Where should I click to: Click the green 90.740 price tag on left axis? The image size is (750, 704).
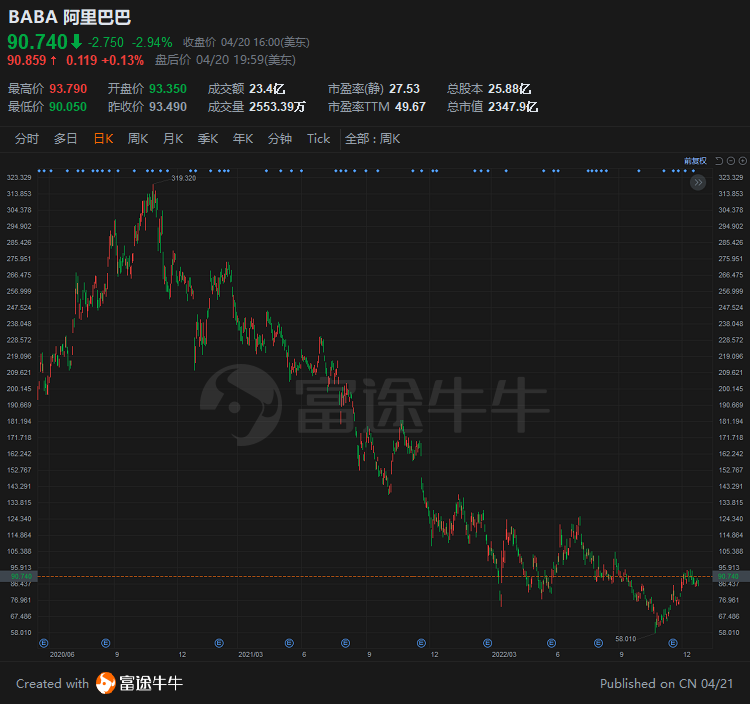click(19, 576)
